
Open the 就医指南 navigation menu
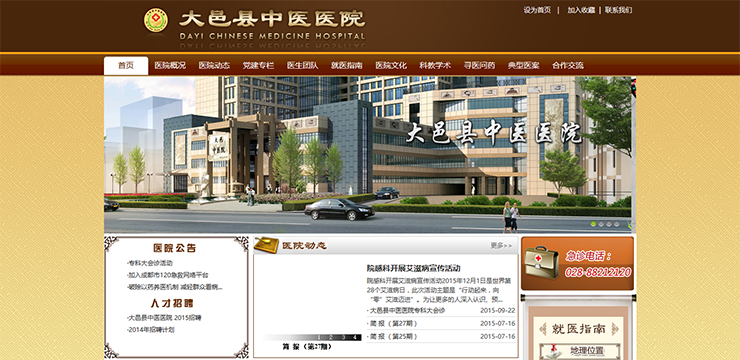pyautogui.click(x=346, y=66)
